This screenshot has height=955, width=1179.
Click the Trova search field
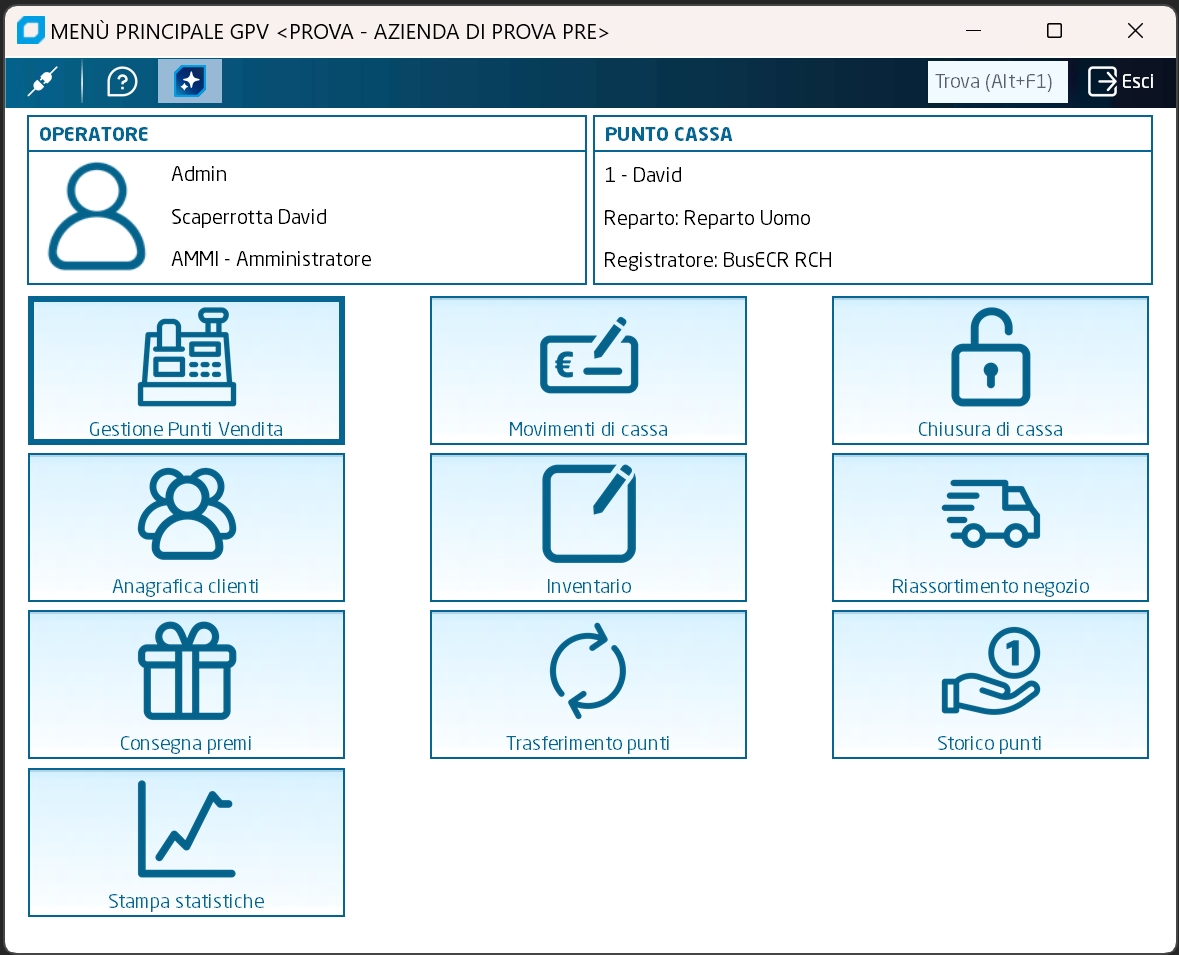[x=997, y=82]
